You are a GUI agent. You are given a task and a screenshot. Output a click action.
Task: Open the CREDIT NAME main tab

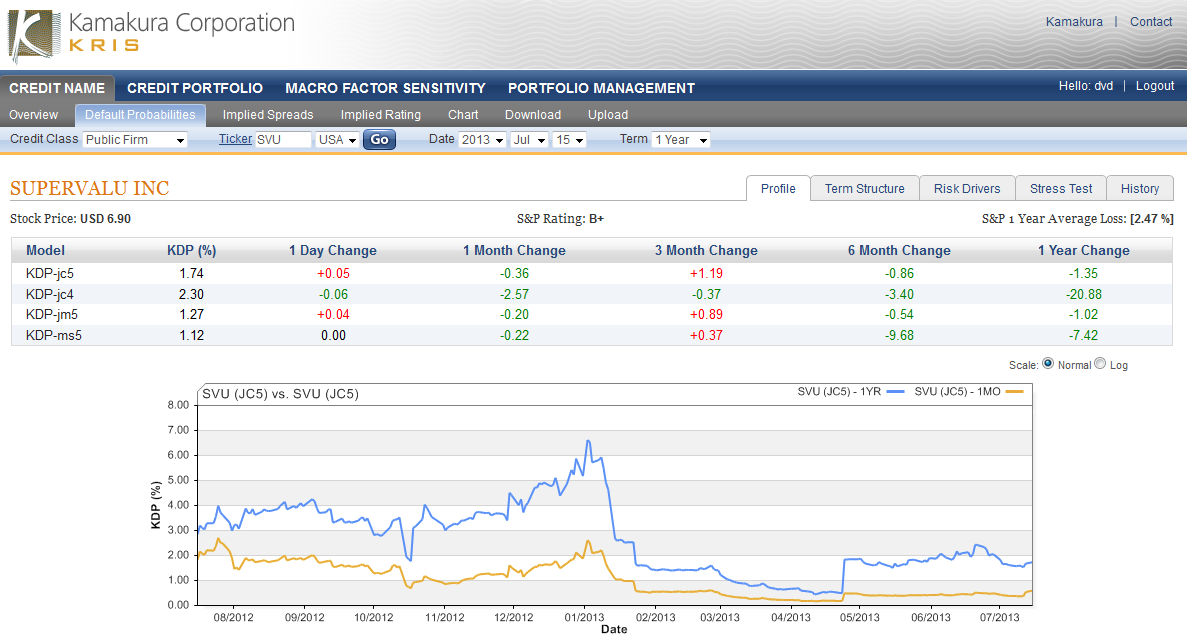pyautogui.click(x=57, y=88)
